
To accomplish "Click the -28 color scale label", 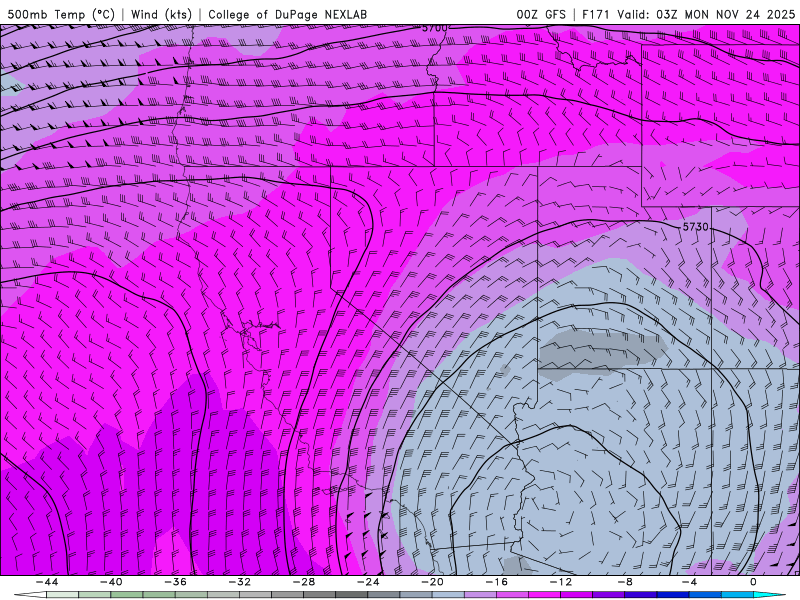I will pyautogui.click(x=304, y=582).
